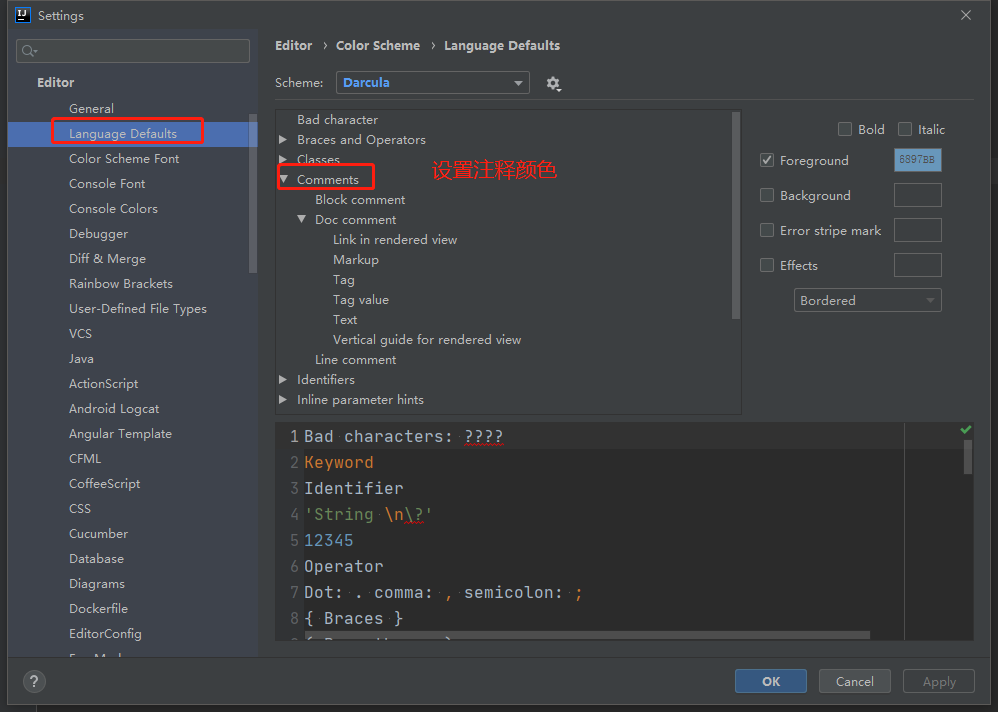Click the Cancel button
Viewport: 998px width, 712px height.
click(x=855, y=681)
